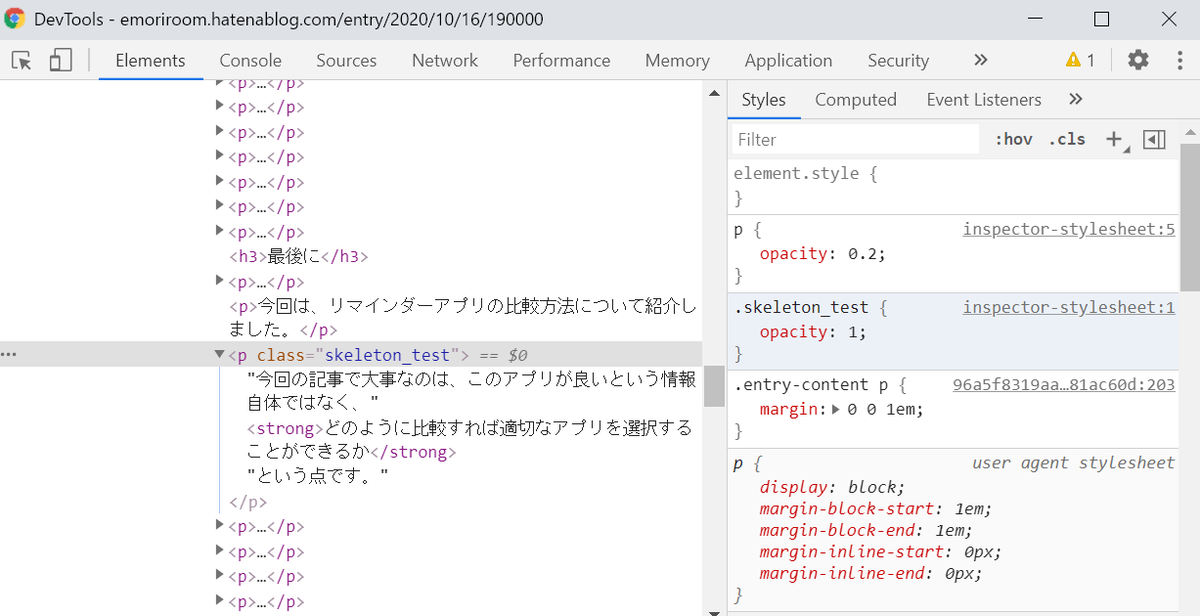This screenshot has width=1200, height=616.
Task: Open the Performance tab
Action: (x=562, y=60)
